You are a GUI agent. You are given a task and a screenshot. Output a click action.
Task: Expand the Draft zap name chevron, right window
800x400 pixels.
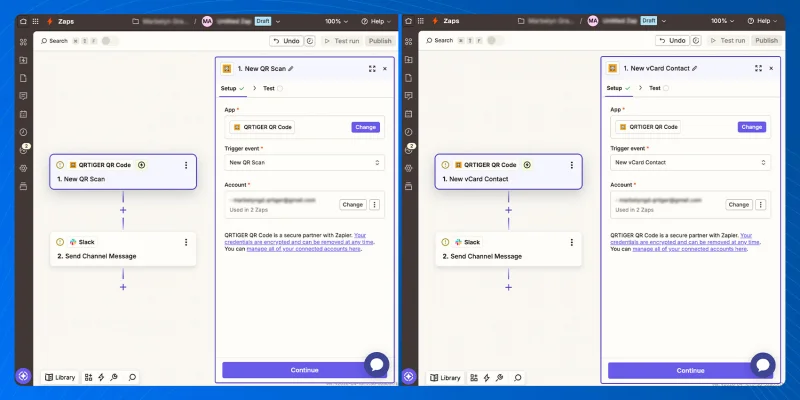click(664, 21)
